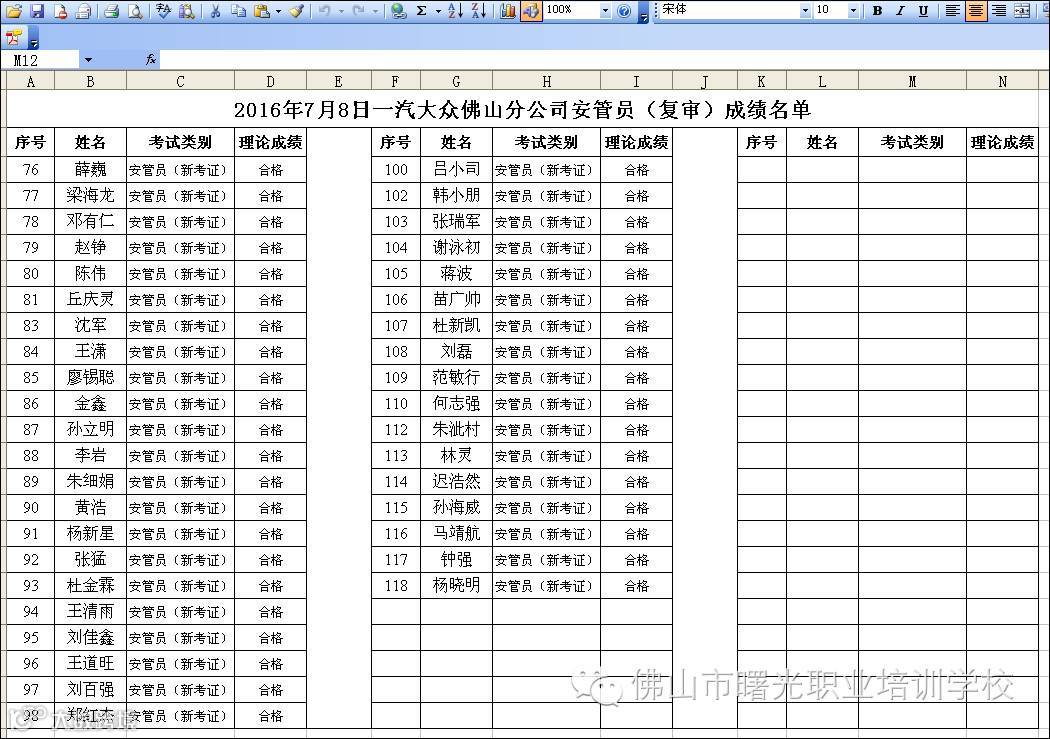Sort Ascending A-Z icon
Screen dimensions: 1050x739
455,11
